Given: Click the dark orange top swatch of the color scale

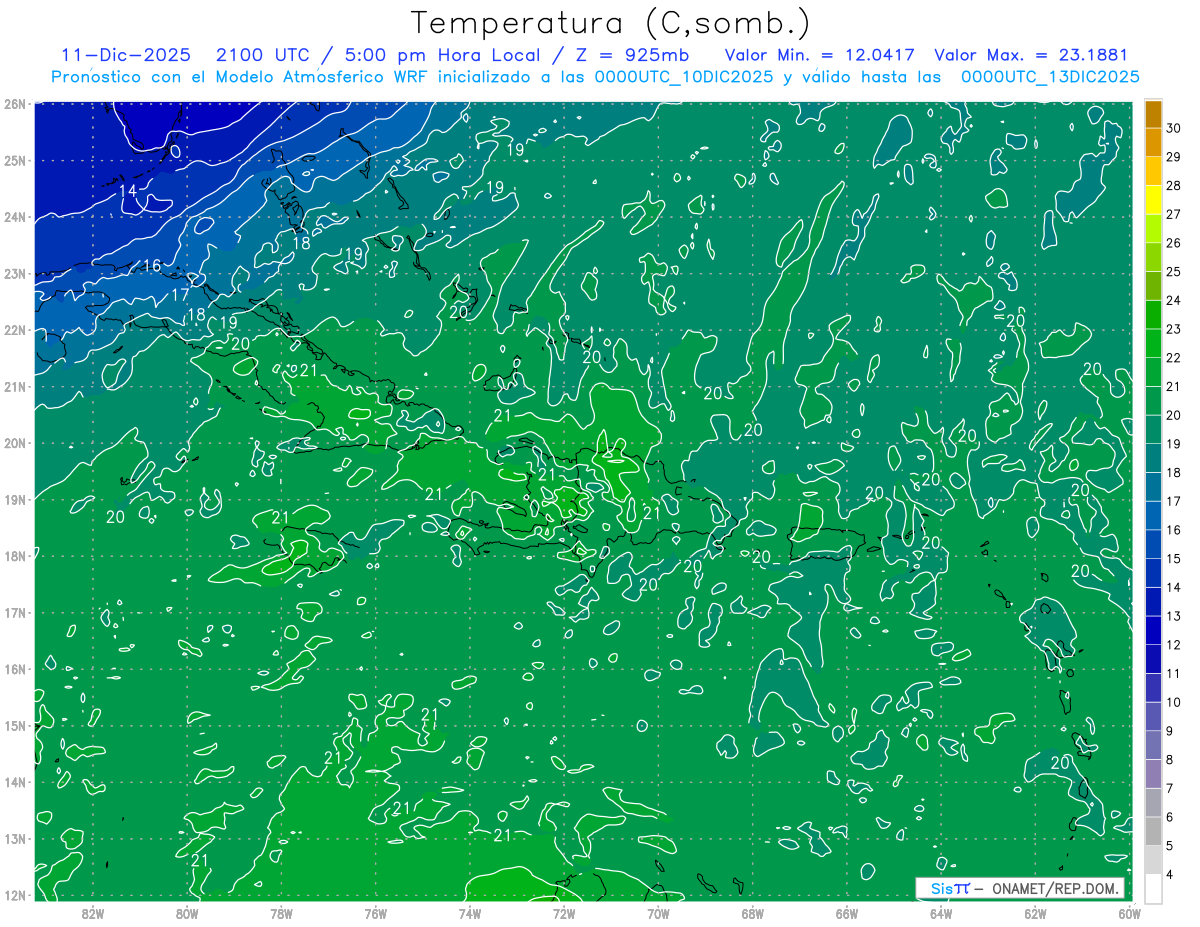Looking at the screenshot, I should click(x=1153, y=115).
